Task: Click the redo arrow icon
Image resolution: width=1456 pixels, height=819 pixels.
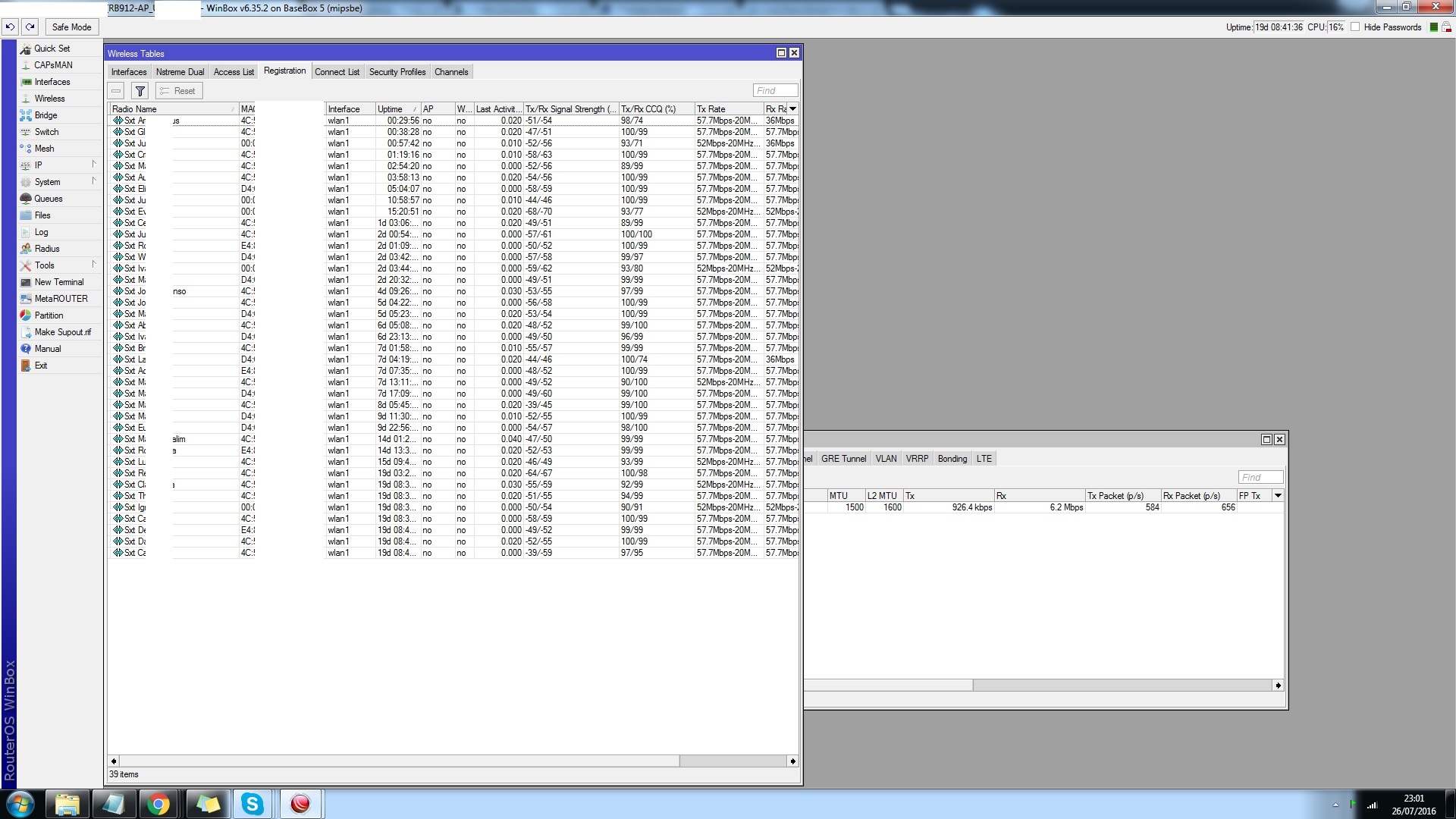Action: pos(30,27)
